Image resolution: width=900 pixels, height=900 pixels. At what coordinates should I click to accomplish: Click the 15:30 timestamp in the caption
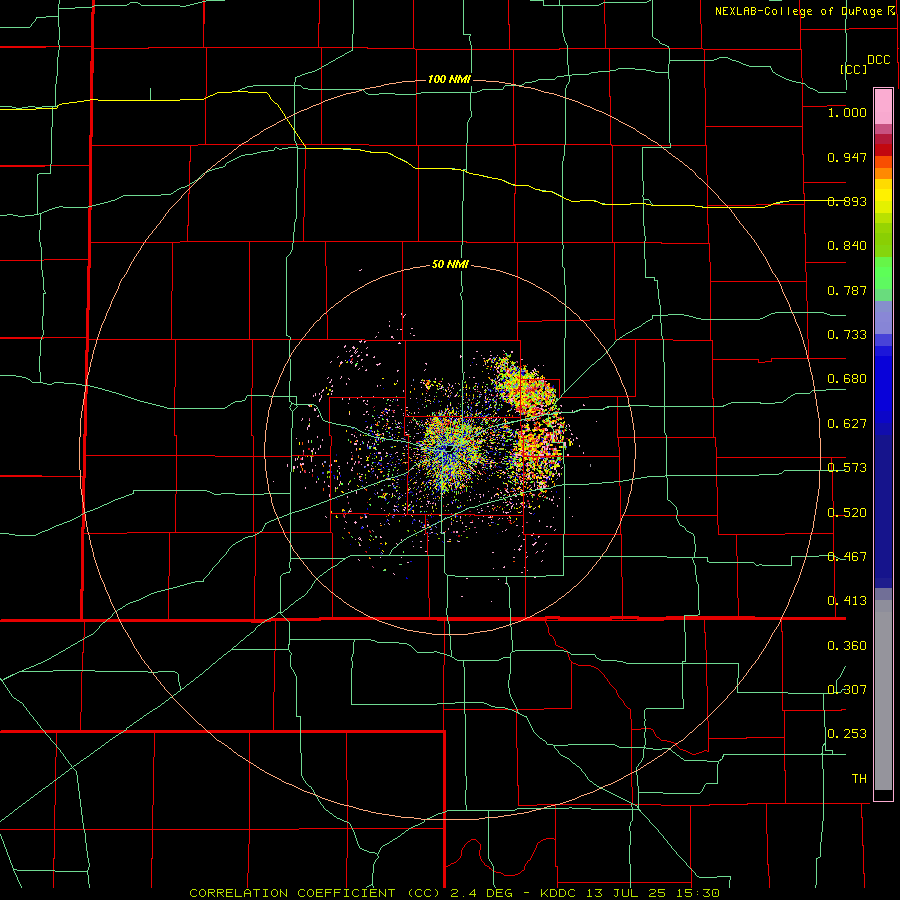point(700,893)
